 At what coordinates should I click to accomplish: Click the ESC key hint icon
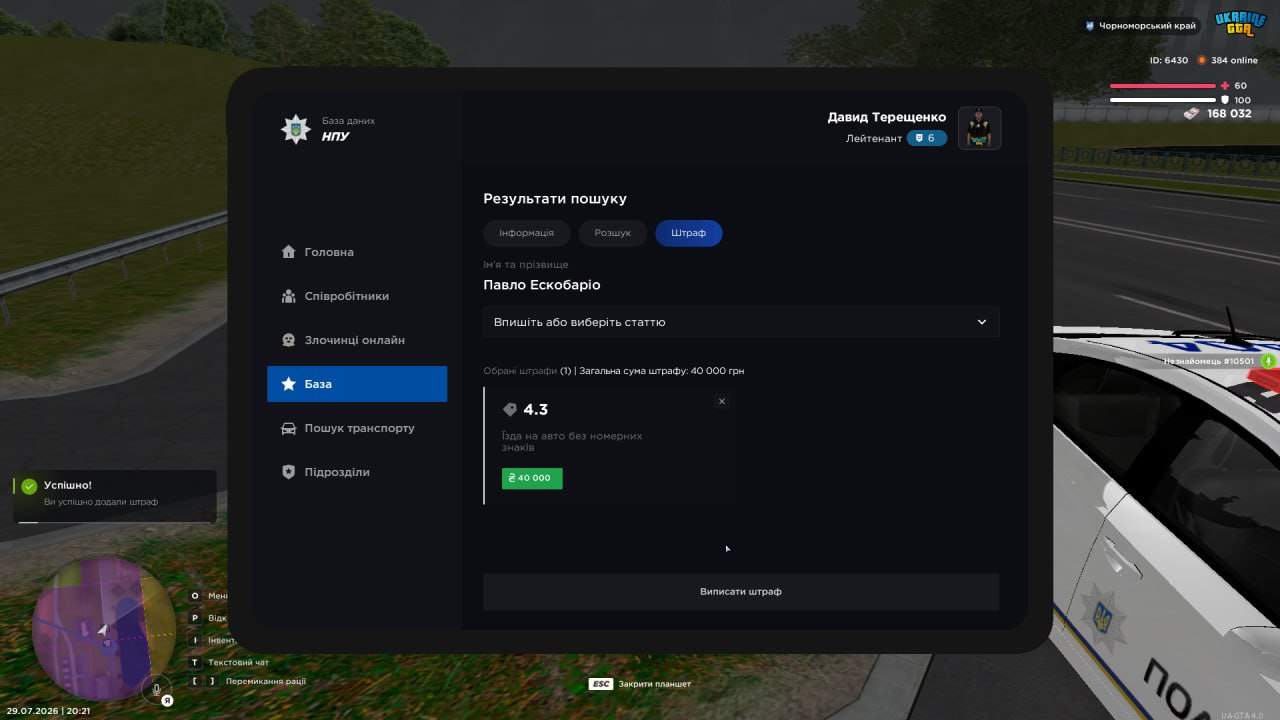(601, 684)
